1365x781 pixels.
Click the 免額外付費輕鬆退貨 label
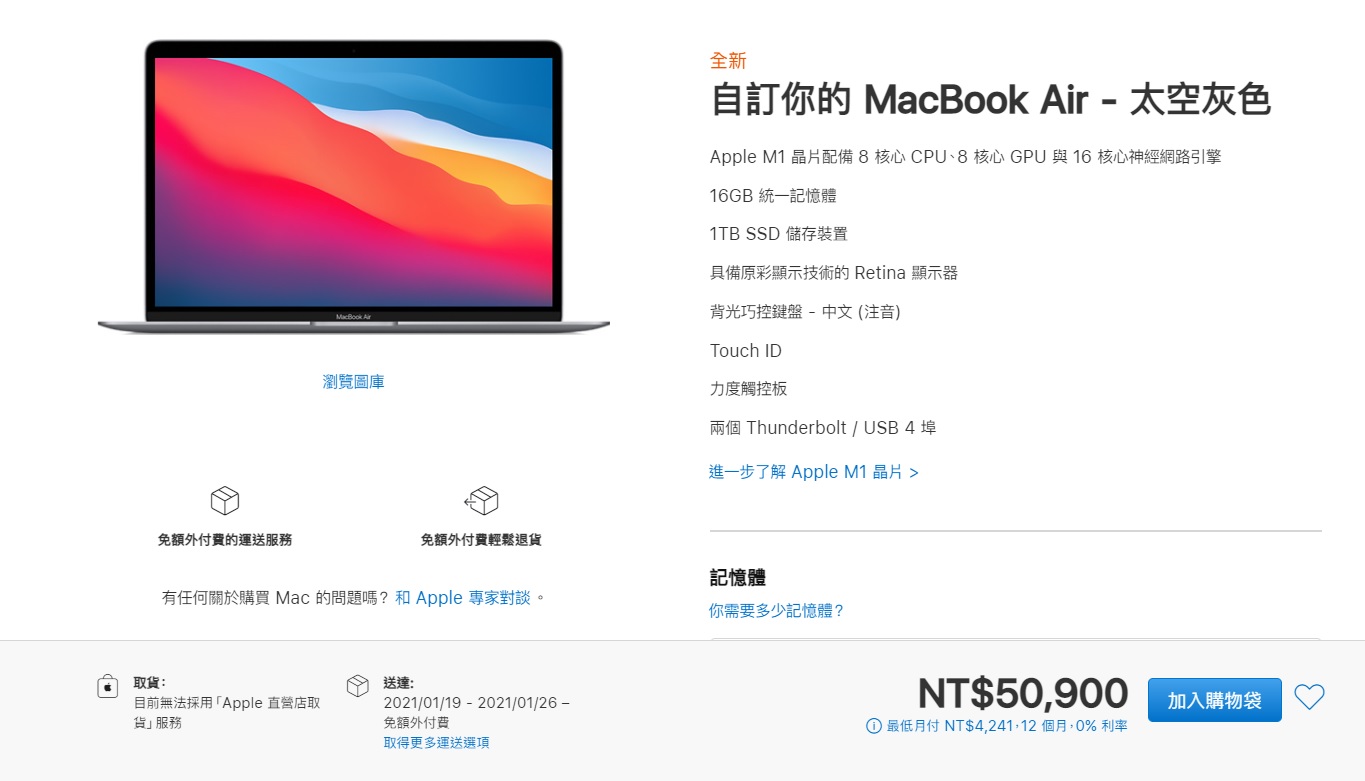(x=481, y=540)
